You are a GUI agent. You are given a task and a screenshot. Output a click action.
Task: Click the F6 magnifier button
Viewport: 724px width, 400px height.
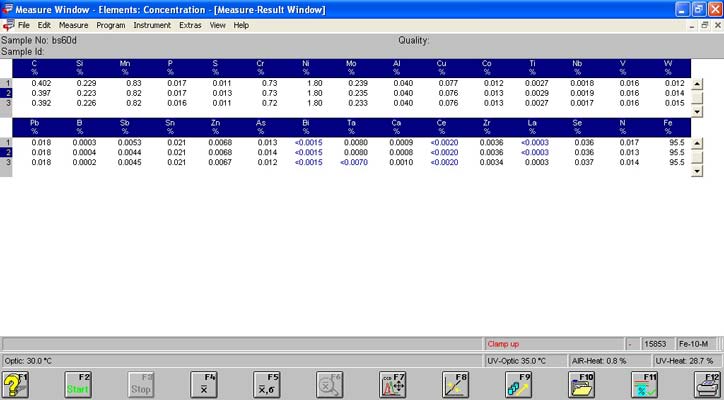(330, 384)
